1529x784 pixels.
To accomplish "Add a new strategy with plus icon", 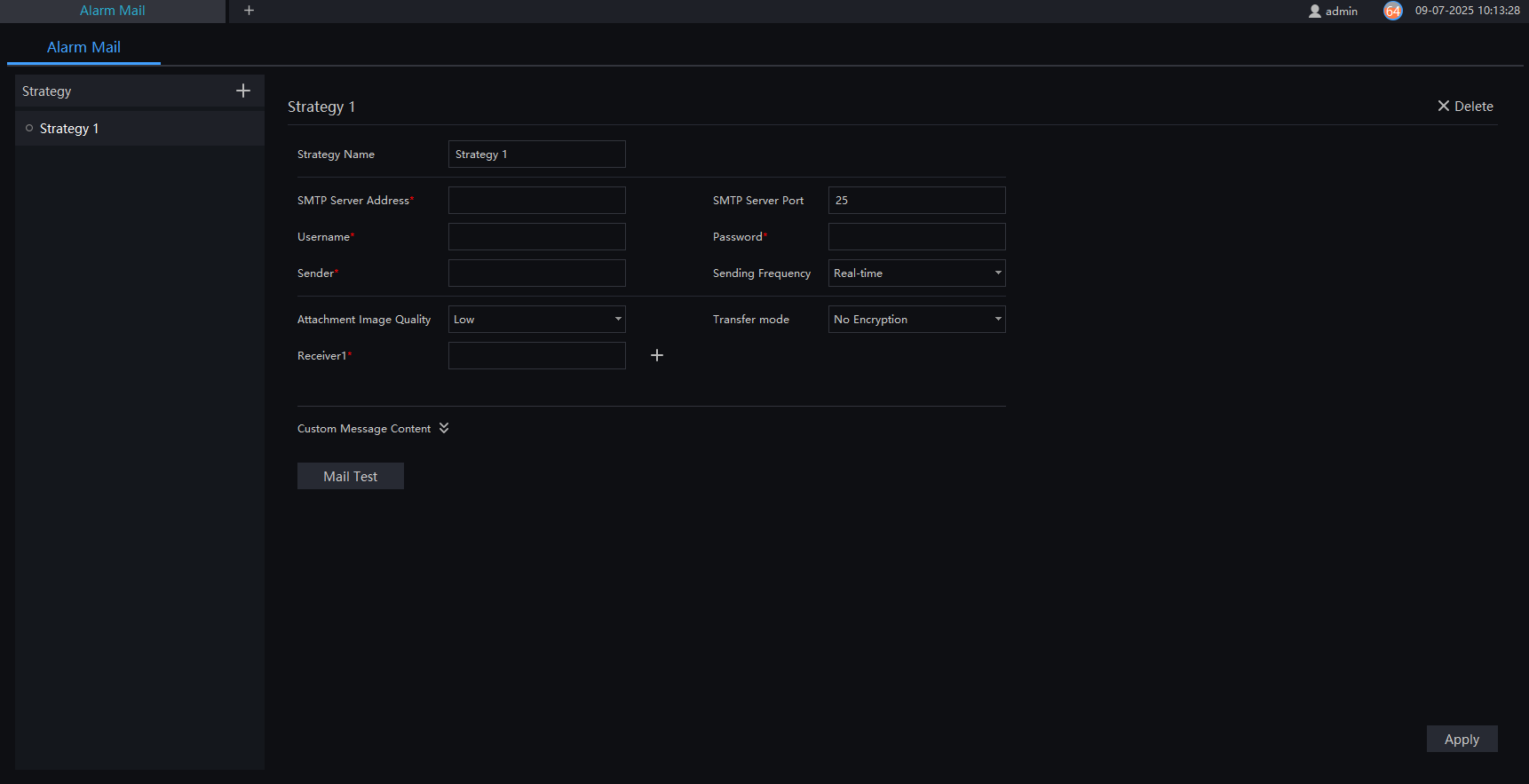I will click(243, 91).
